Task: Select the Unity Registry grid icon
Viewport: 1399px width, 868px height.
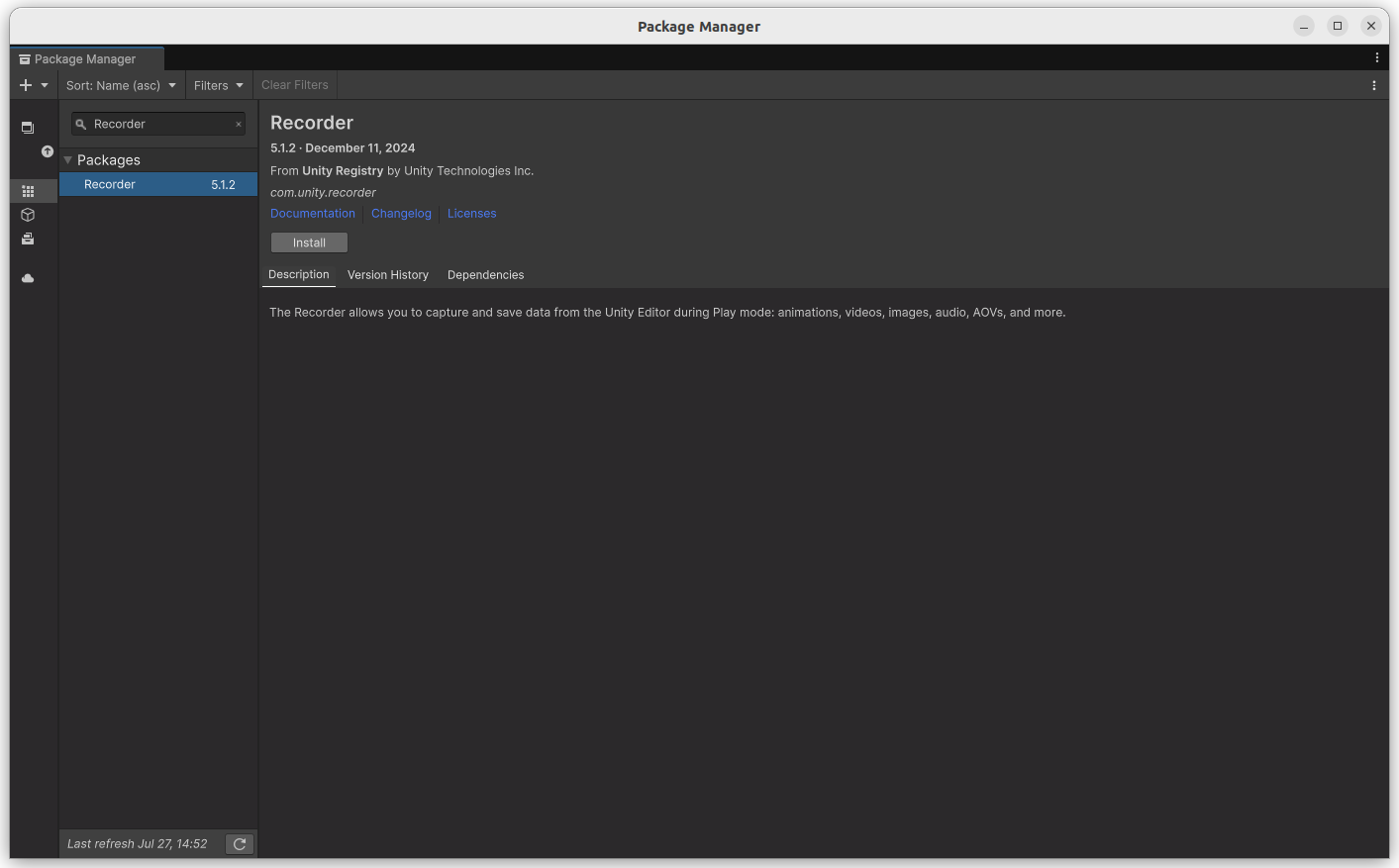Action: [28, 191]
